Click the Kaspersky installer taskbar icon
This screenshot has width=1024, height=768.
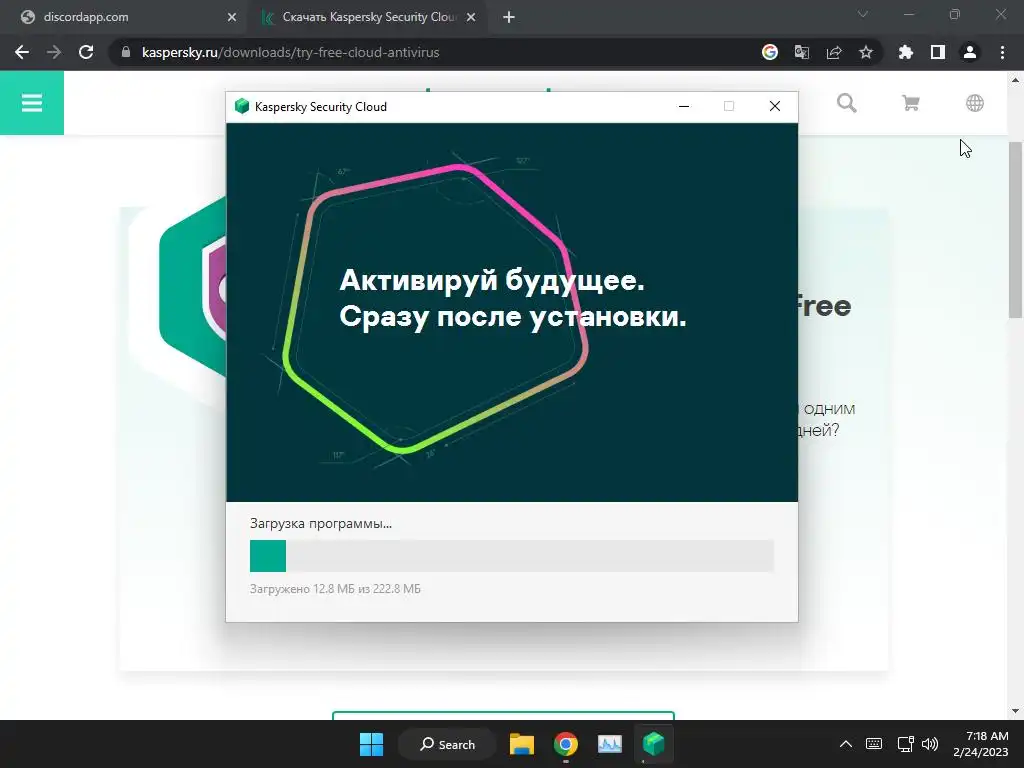coord(653,744)
